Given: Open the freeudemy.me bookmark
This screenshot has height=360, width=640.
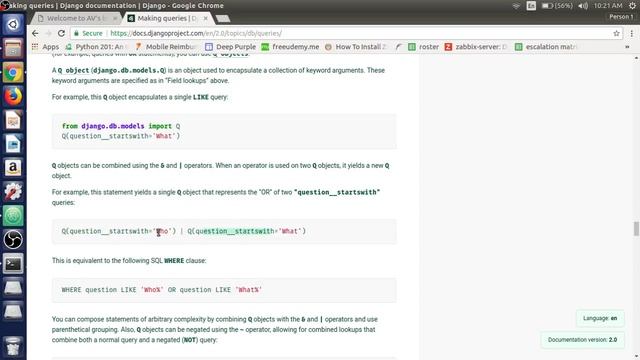Looking at the screenshot, I should (x=291, y=47).
